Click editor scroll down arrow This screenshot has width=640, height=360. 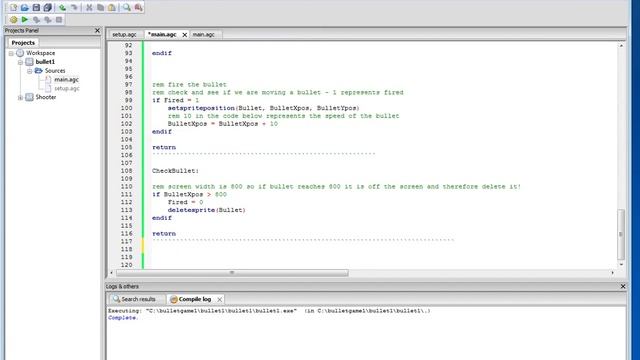tap(621, 265)
